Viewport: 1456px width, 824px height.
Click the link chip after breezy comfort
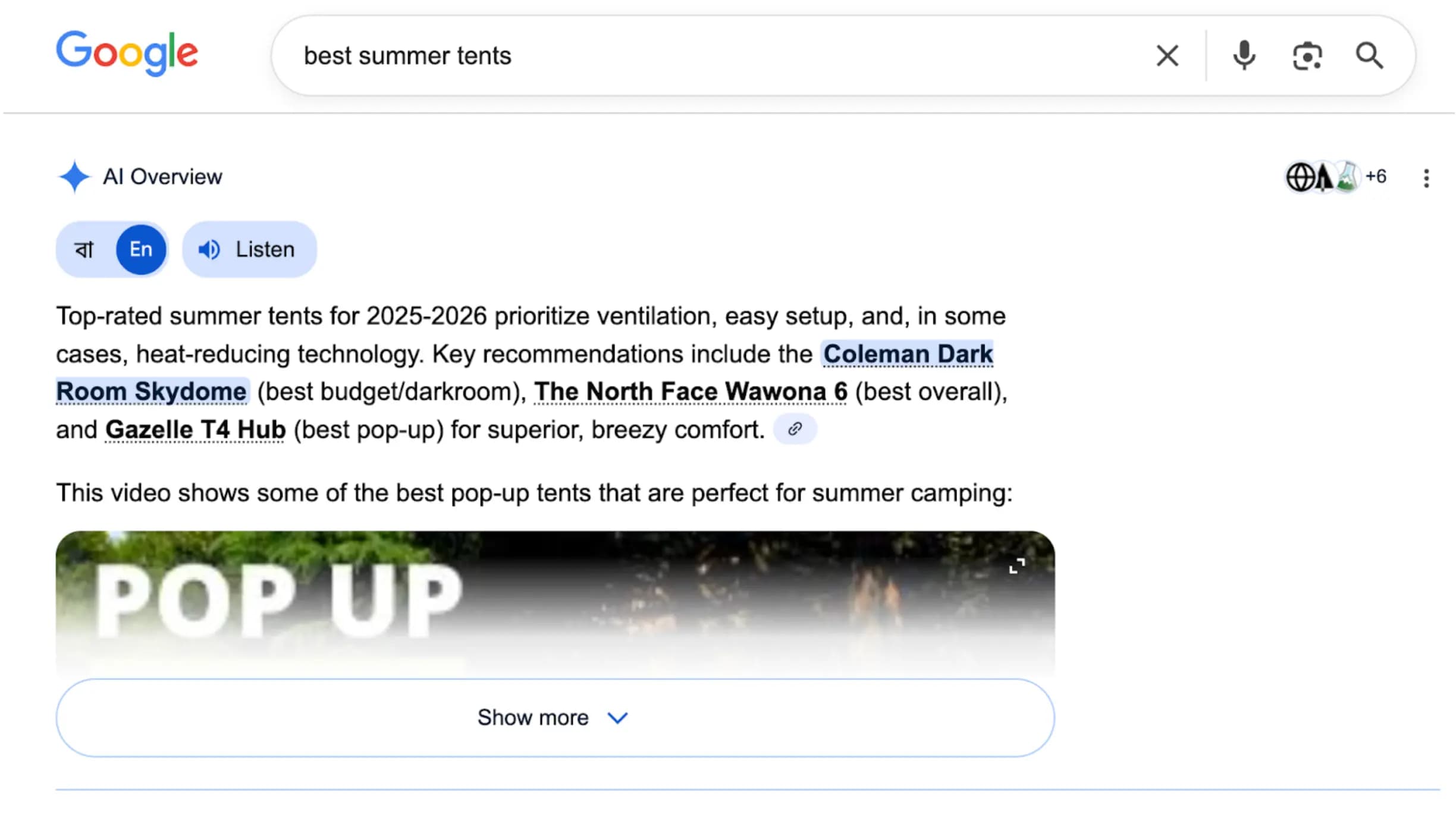795,429
